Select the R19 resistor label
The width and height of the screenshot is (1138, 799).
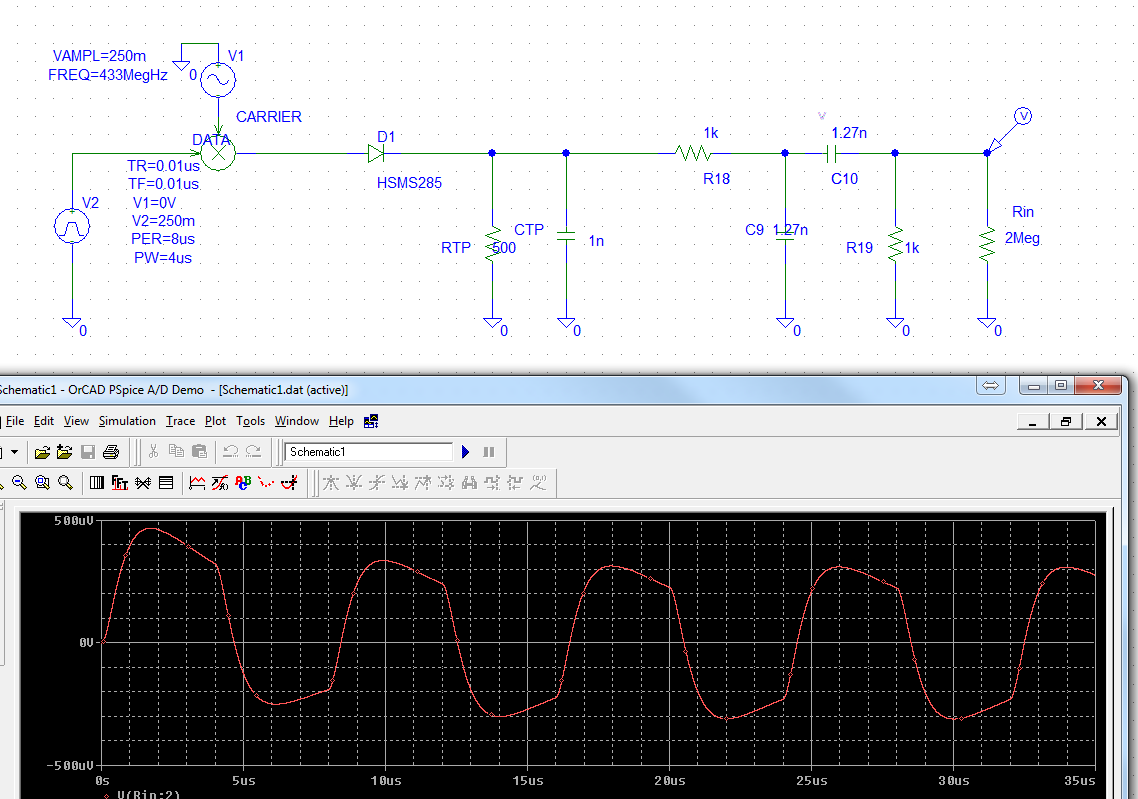pyautogui.click(x=859, y=247)
